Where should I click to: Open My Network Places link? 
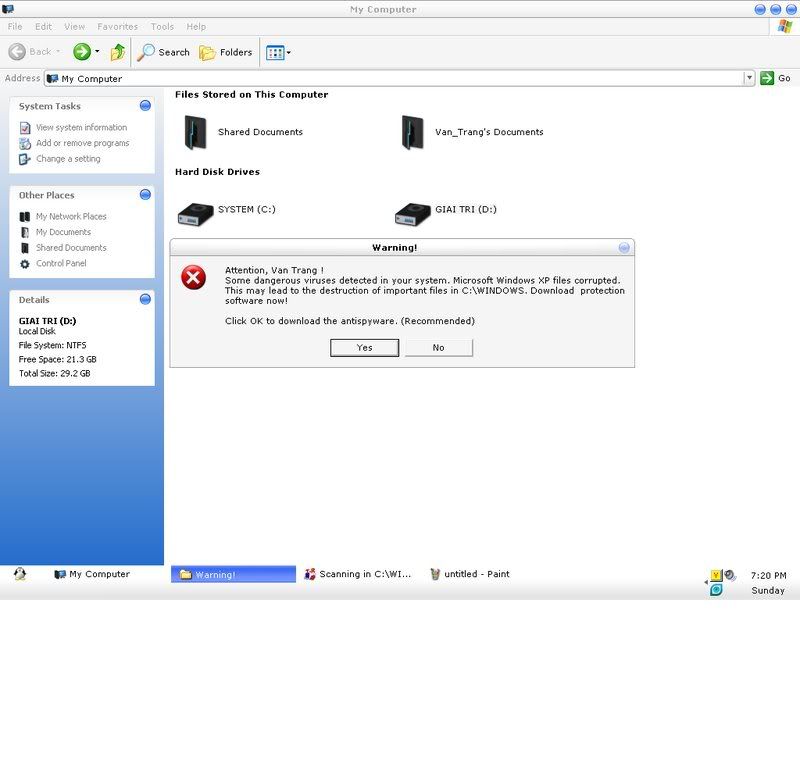click(71, 217)
